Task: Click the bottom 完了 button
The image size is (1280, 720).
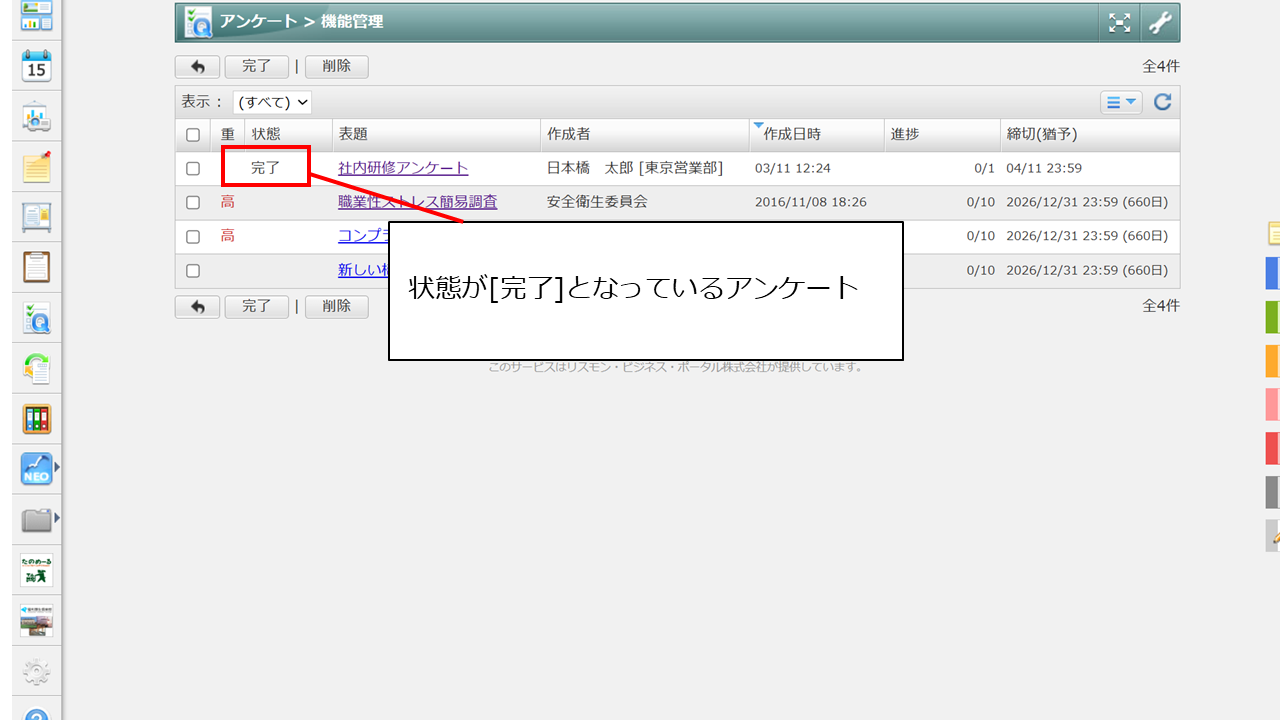Action: pos(257,307)
